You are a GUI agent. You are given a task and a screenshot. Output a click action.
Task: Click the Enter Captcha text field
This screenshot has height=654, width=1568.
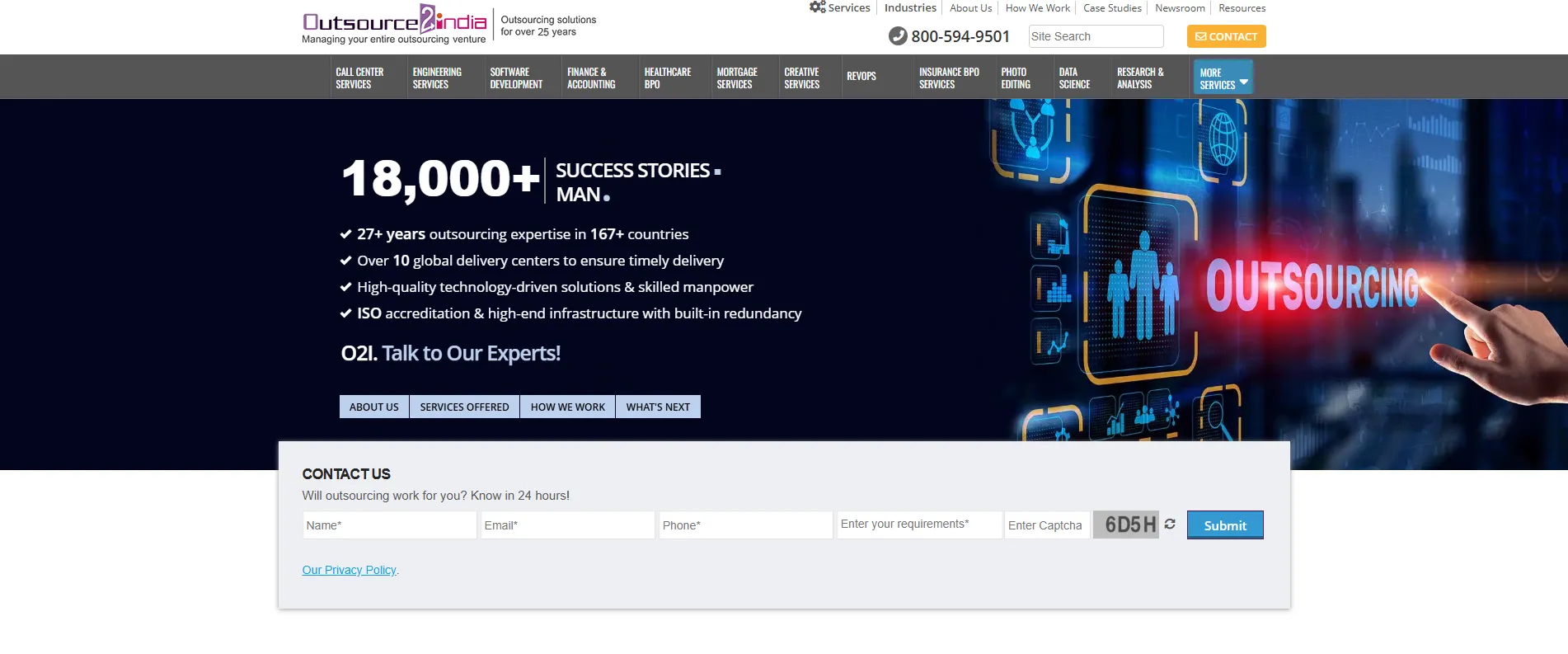coord(1046,525)
